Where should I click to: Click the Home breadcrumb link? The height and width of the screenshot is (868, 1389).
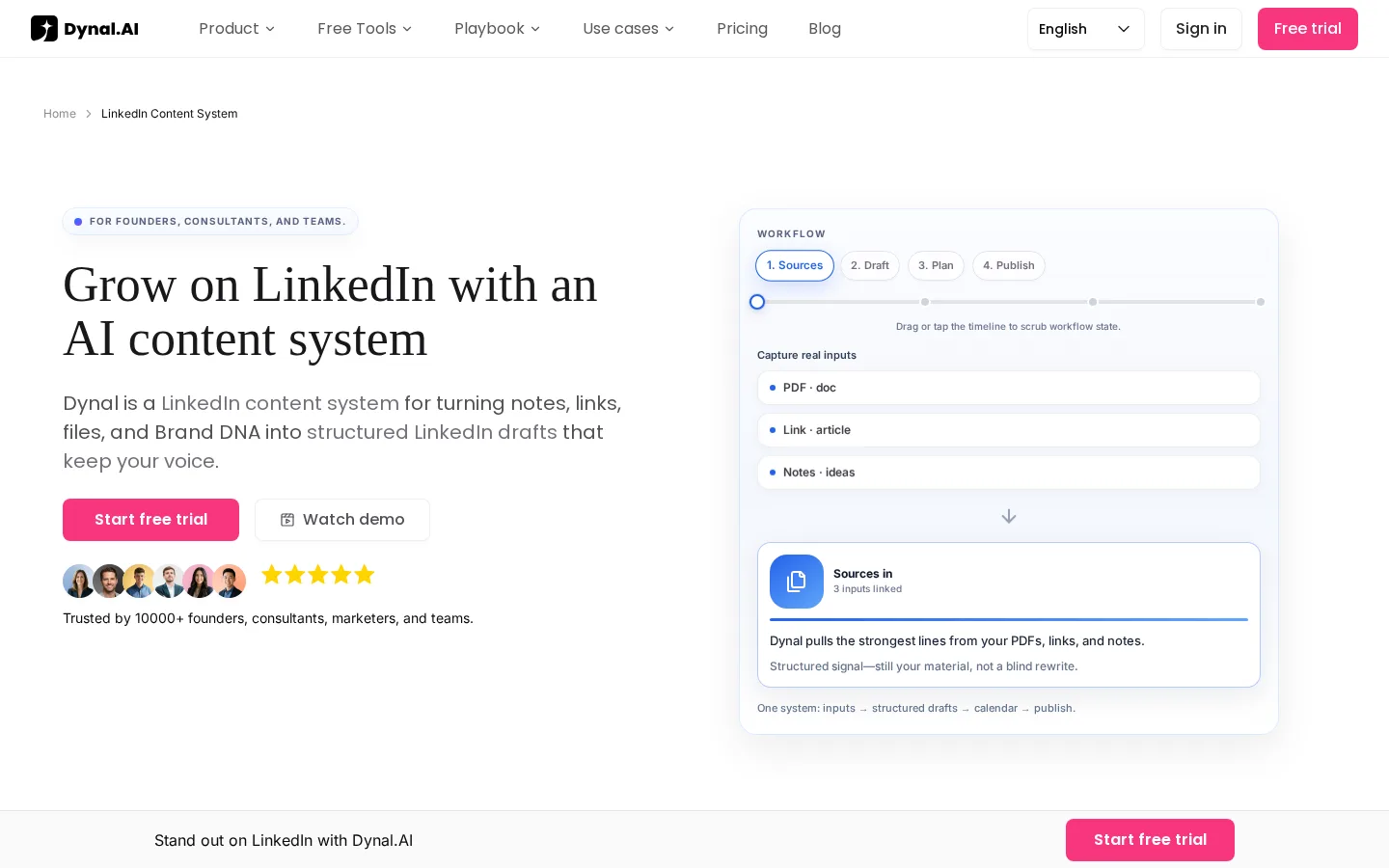(60, 114)
